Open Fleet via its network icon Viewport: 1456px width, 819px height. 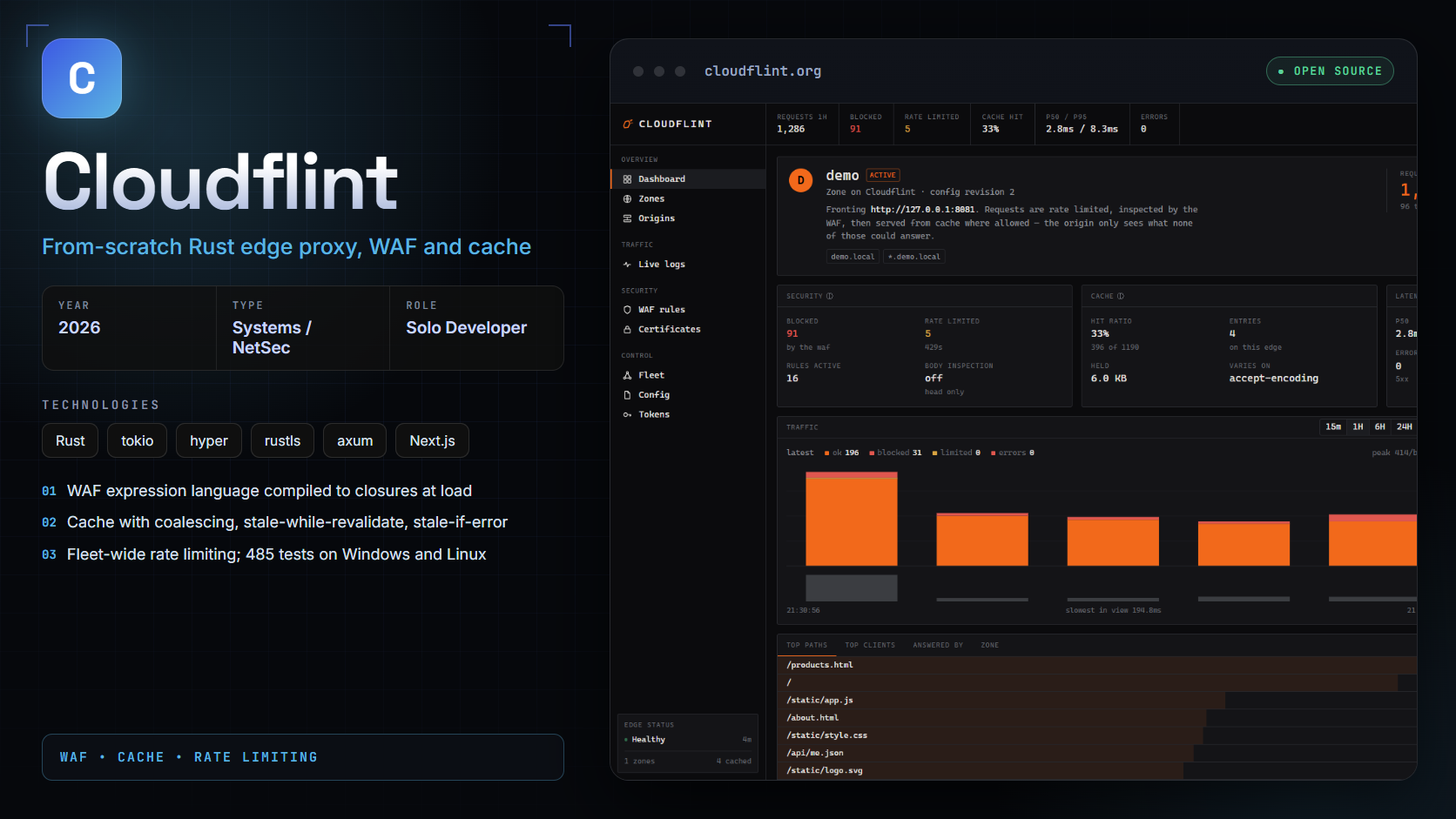coord(627,375)
